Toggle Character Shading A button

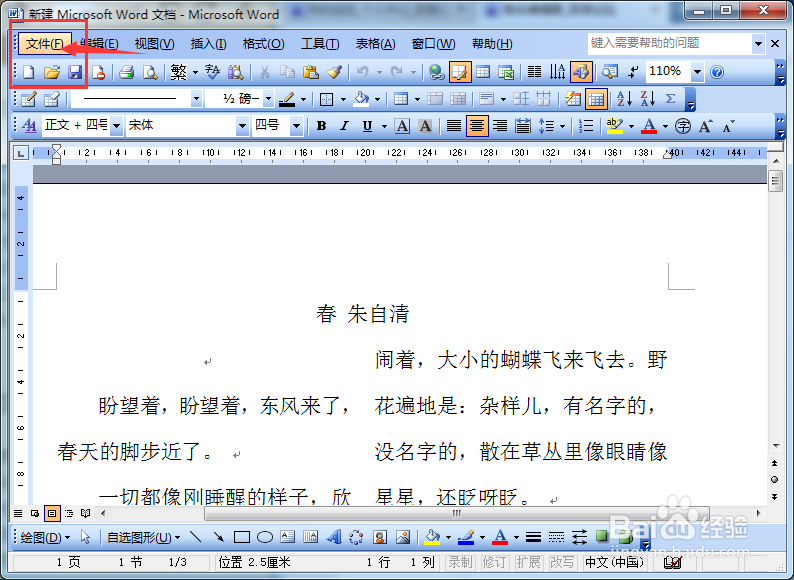click(x=425, y=126)
